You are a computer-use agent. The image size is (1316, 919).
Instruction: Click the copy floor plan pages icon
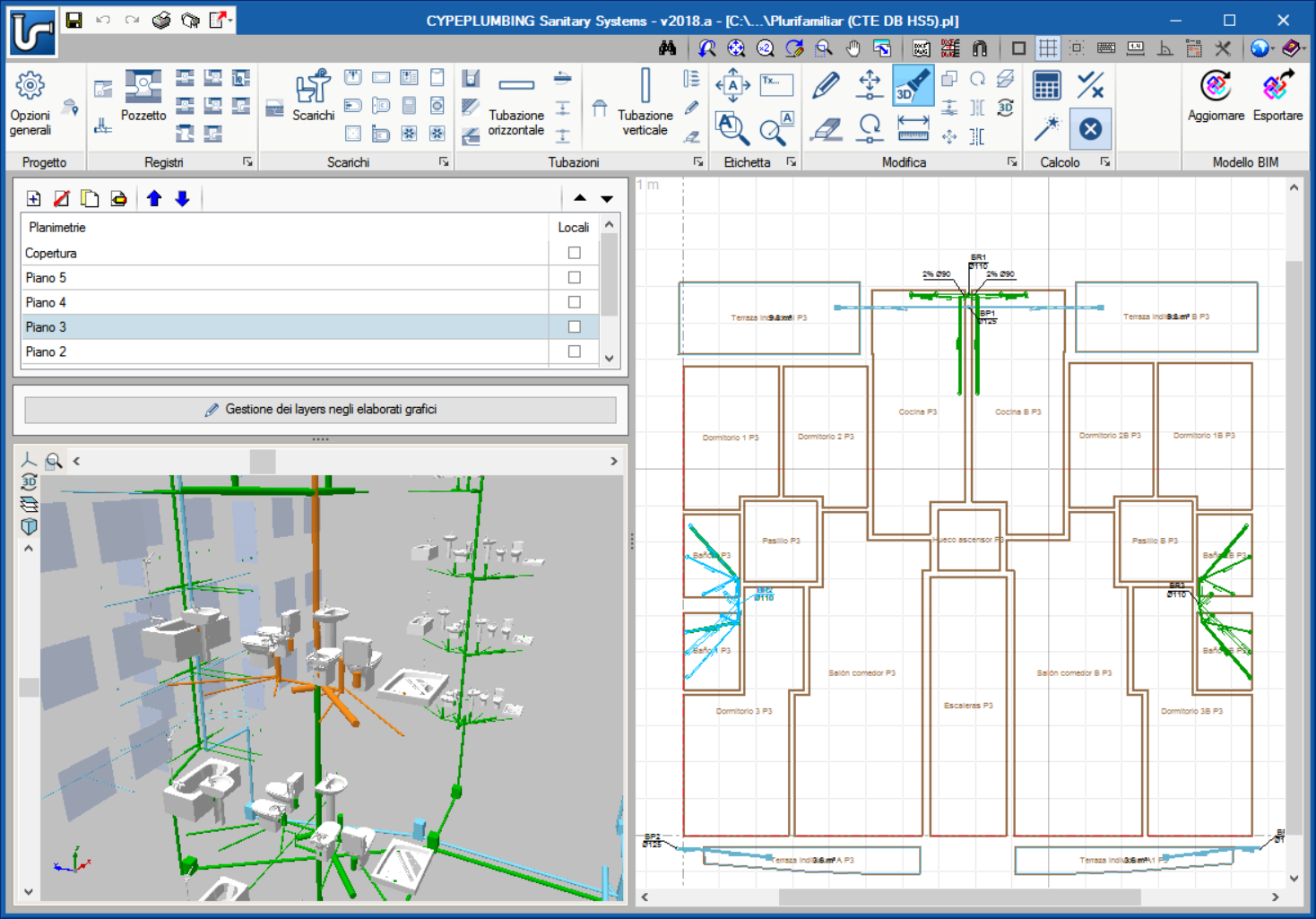(x=90, y=198)
